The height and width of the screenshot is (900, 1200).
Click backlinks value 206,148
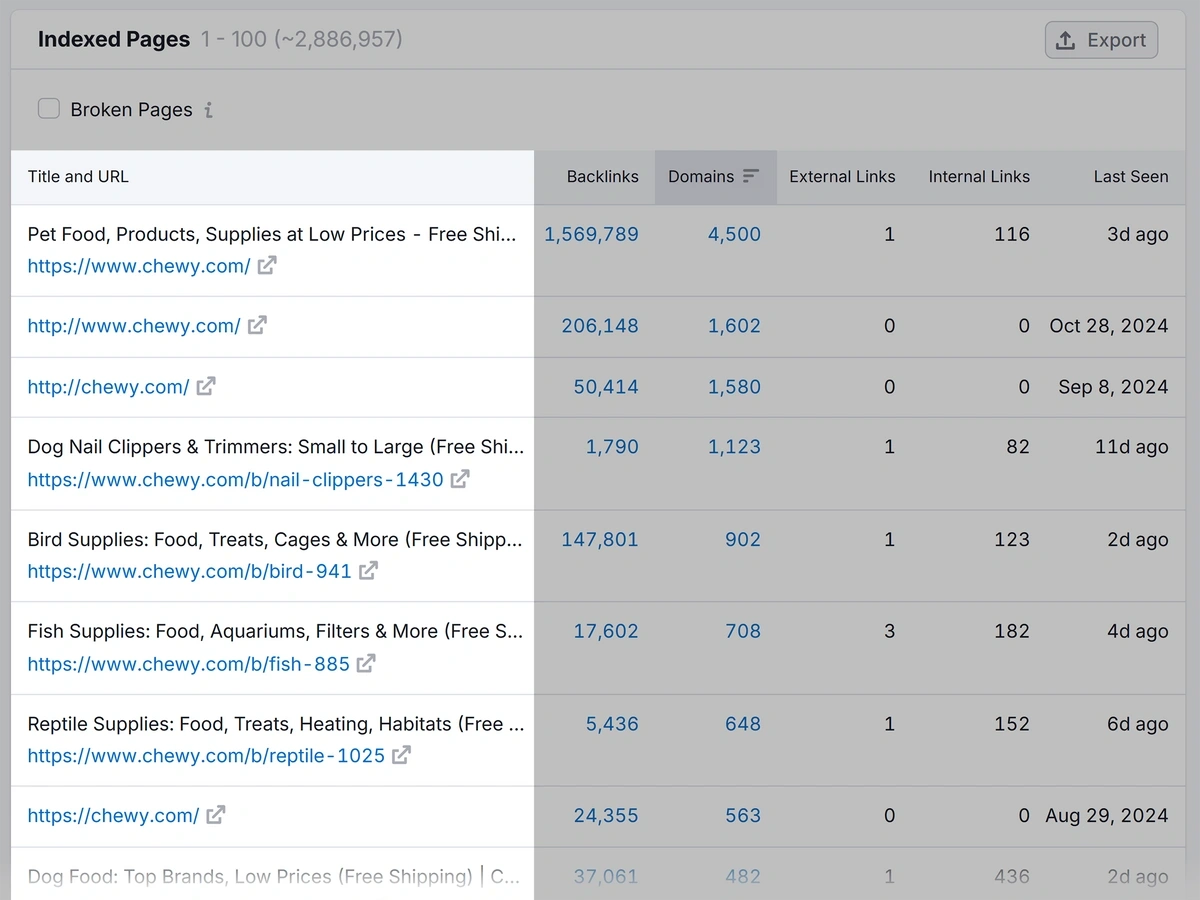pyautogui.click(x=600, y=325)
